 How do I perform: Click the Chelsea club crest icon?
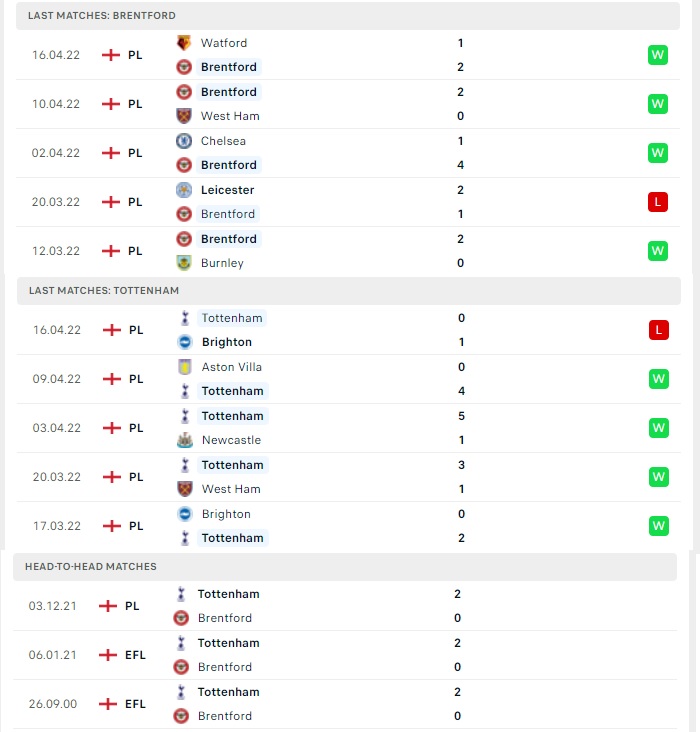point(184,141)
